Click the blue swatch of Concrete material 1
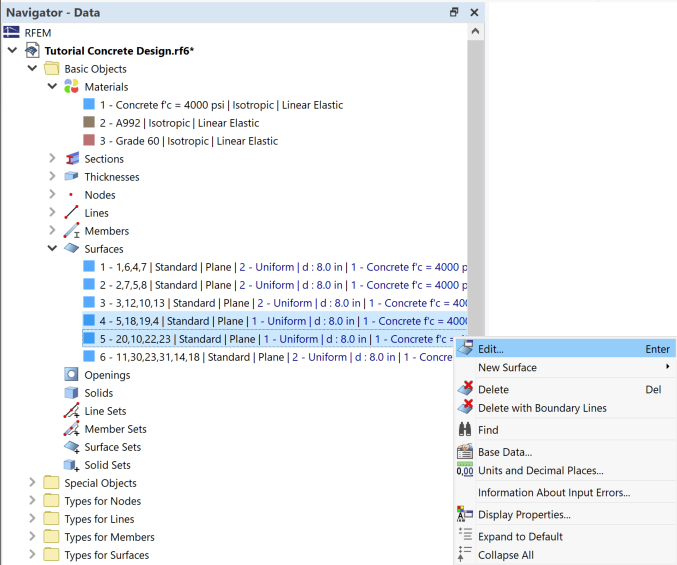The height and width of the screenshot is (565, 677). pos(89,104)
